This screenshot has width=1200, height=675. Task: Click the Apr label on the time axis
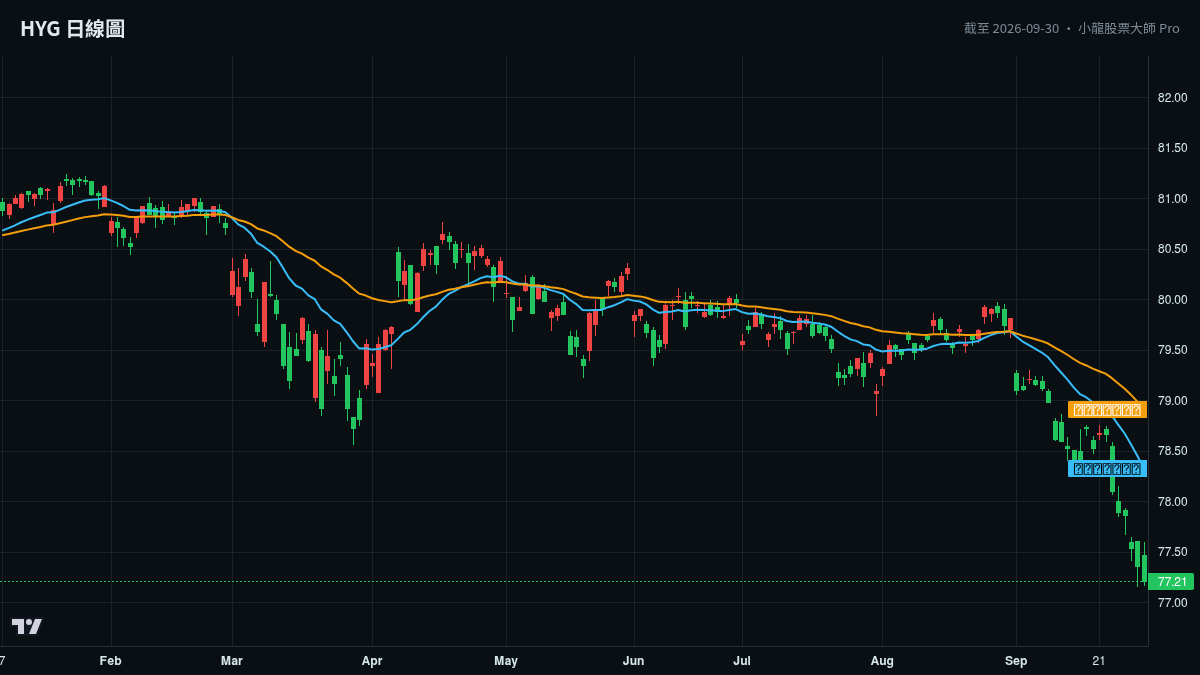point(372,661)
